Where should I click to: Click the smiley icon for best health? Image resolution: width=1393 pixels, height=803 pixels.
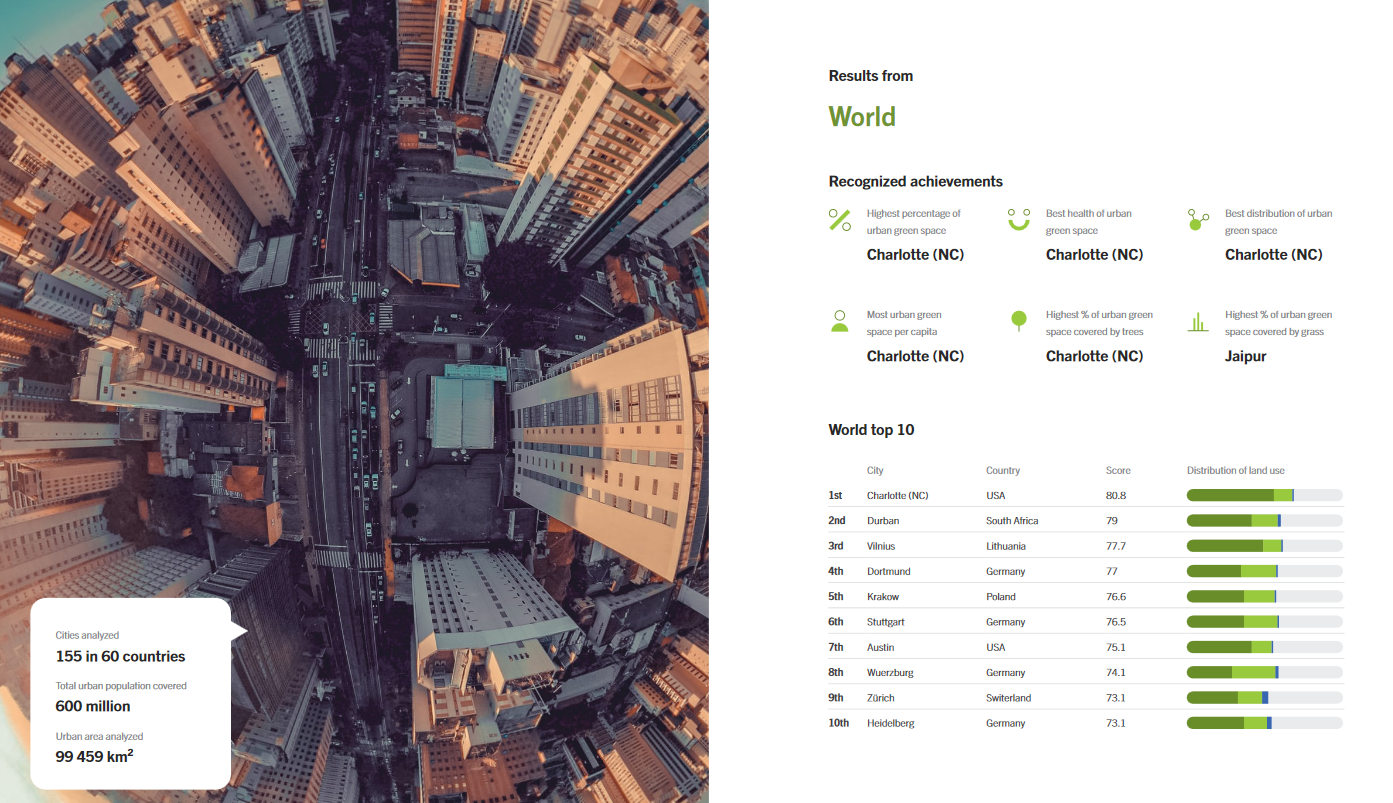pyautogui.click(x=1018, y=220)
